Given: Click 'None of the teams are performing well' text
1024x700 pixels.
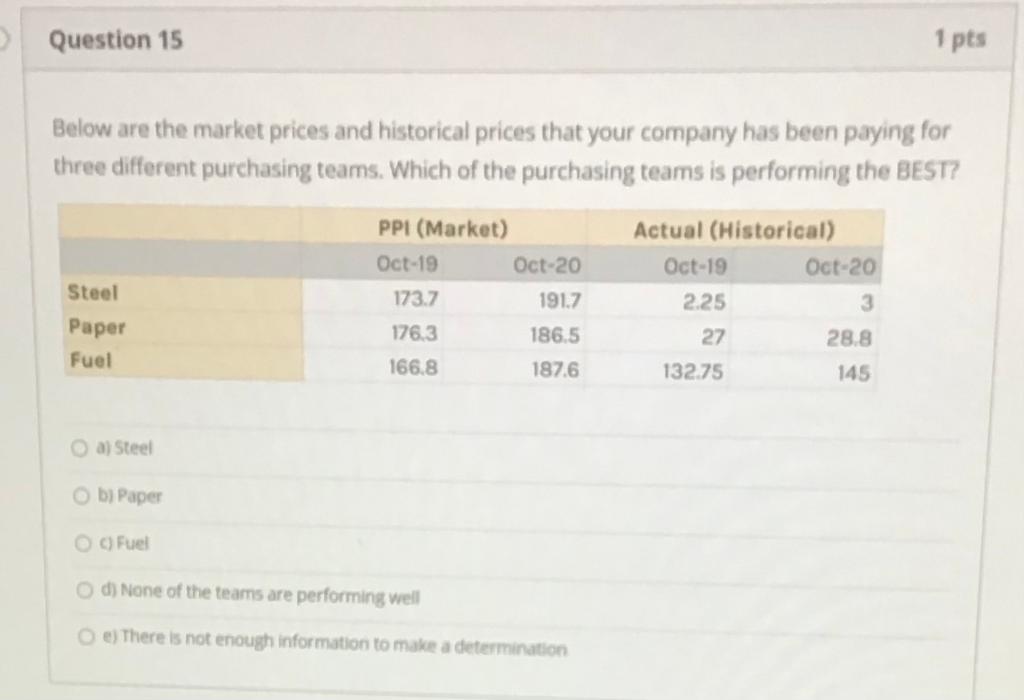Looking at the screenshot, I should point(270,594).
